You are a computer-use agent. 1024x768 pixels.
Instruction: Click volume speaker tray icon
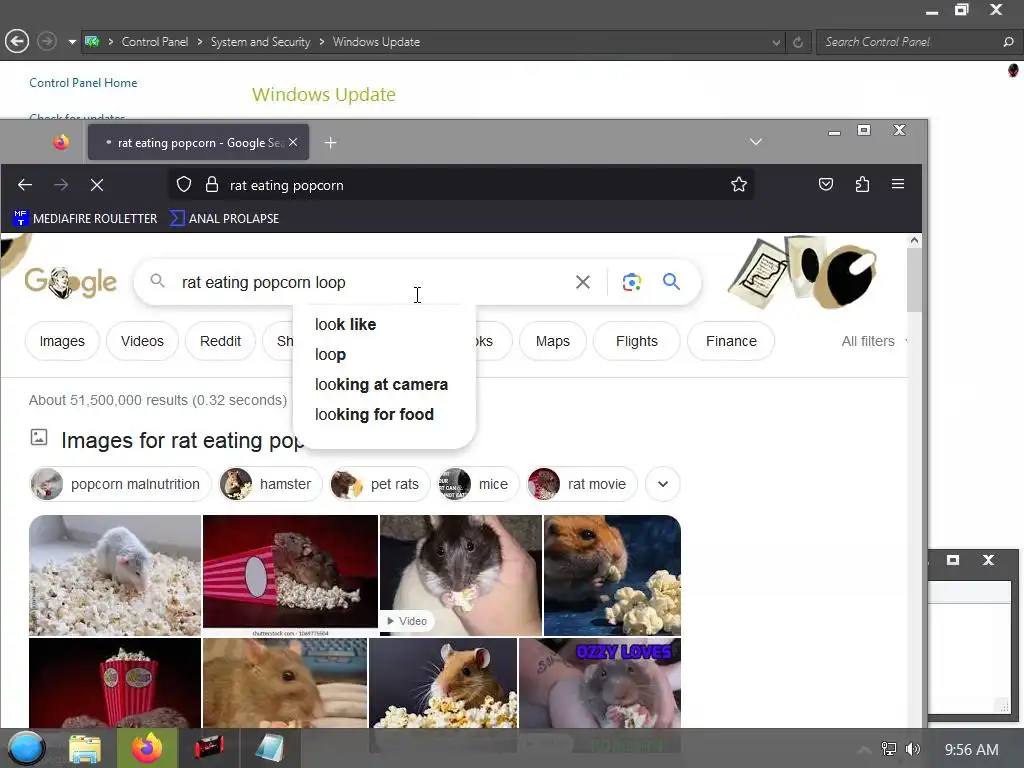913,749
